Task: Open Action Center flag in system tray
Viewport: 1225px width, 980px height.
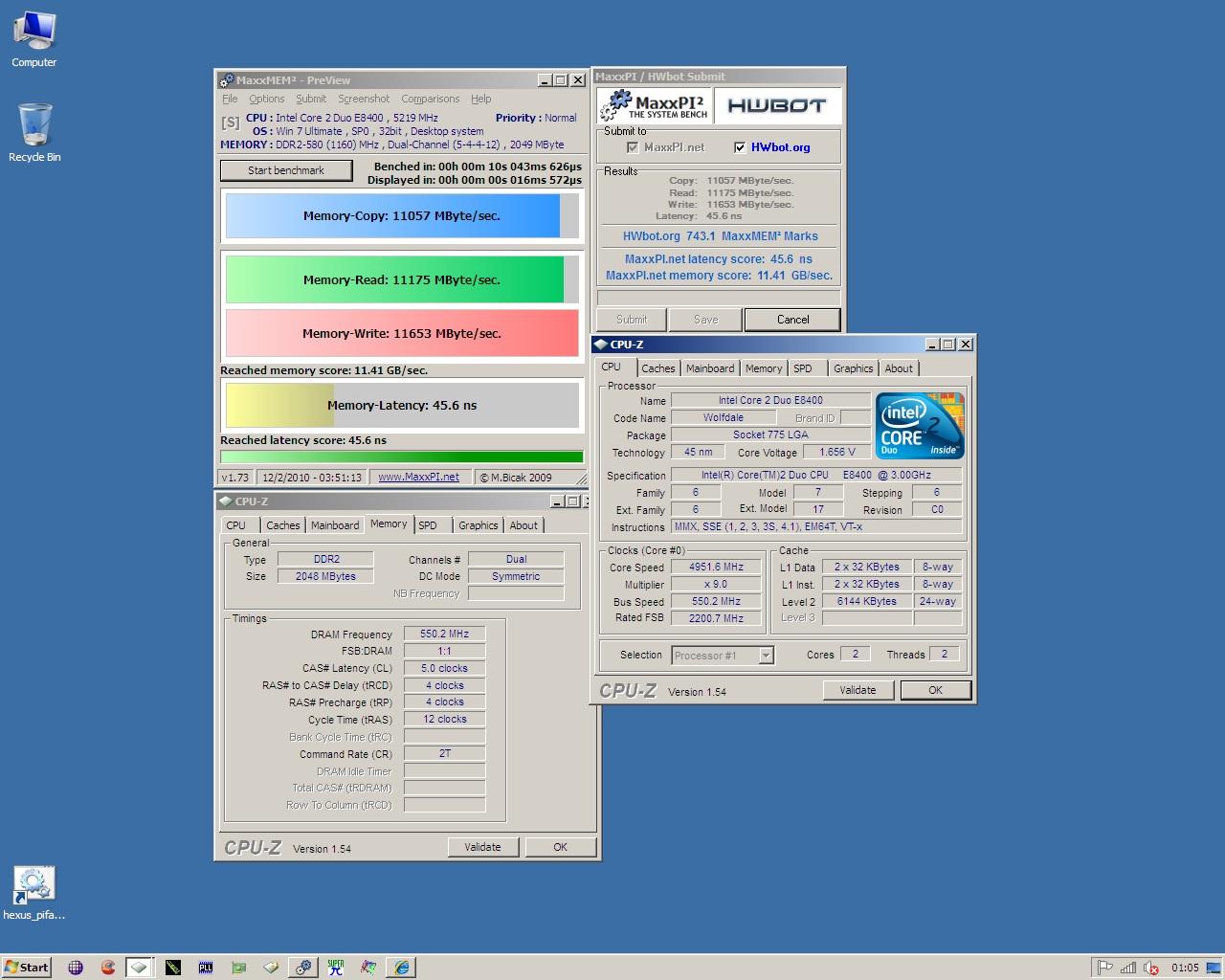Action: [x=1104, y=968]
